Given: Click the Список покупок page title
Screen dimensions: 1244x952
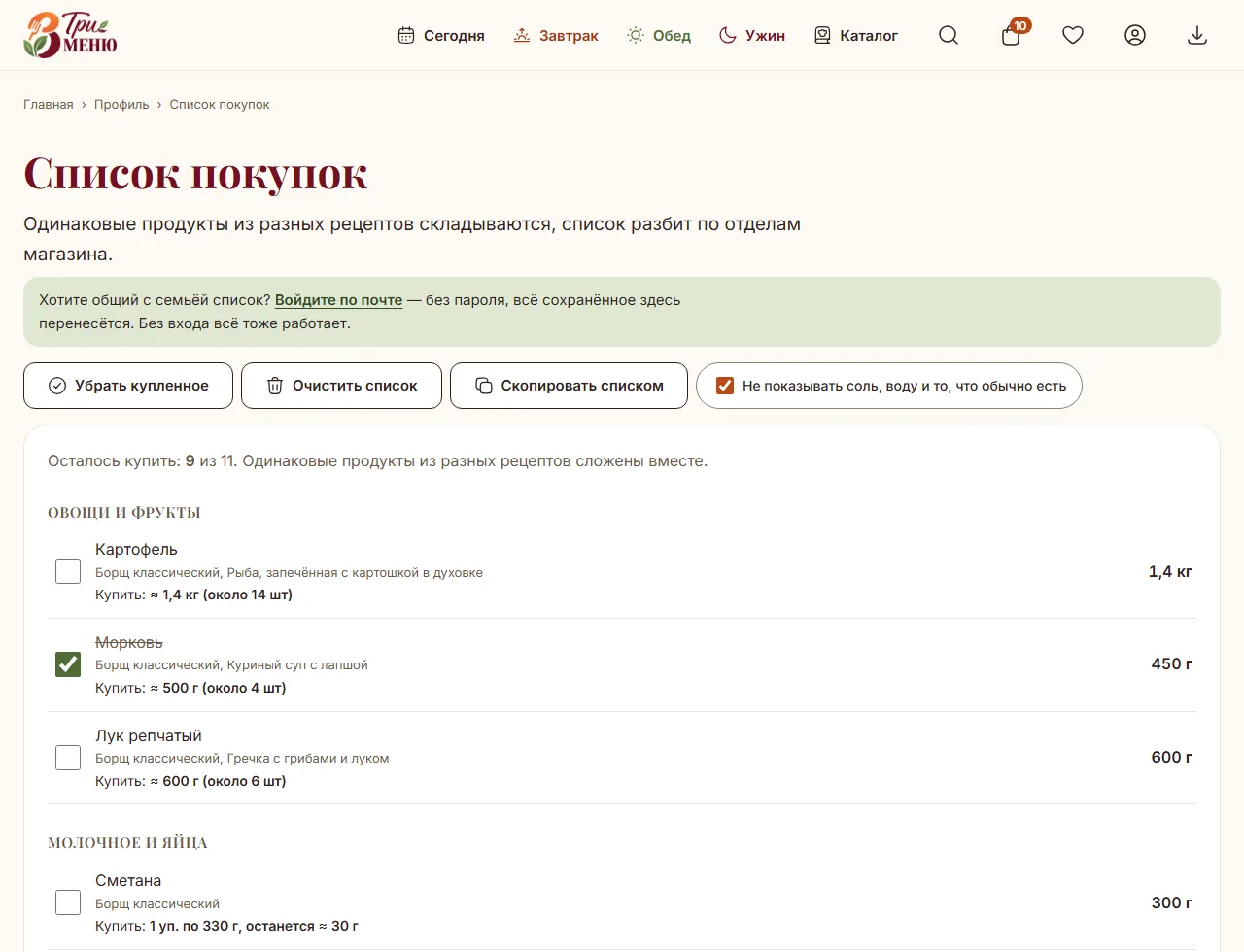Looking at the screenshot, I should pos(195,175).
